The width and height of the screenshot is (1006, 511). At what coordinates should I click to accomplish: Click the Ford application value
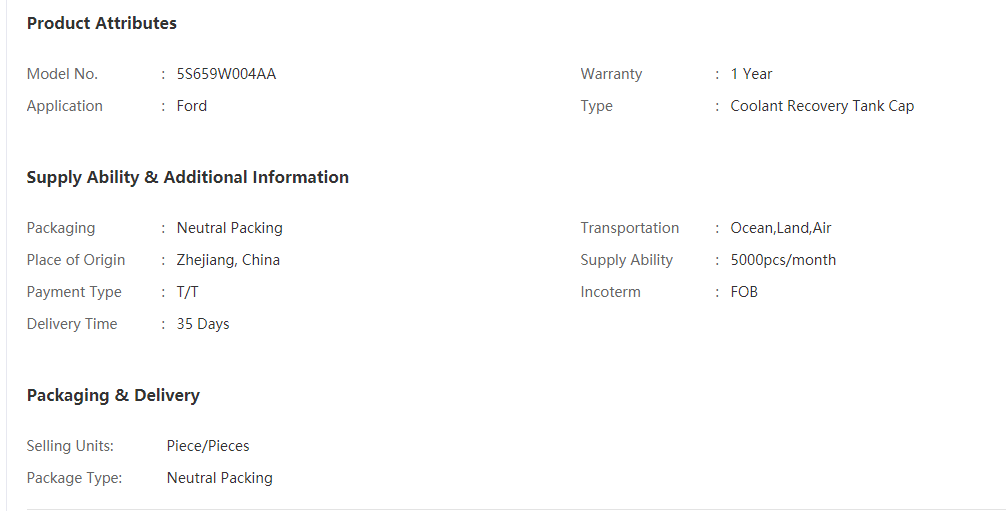pos(192,106)
